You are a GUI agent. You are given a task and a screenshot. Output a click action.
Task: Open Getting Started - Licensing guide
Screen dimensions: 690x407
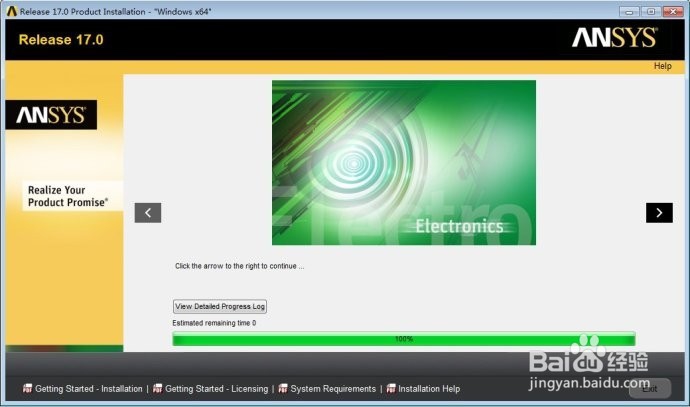(217, 389)
